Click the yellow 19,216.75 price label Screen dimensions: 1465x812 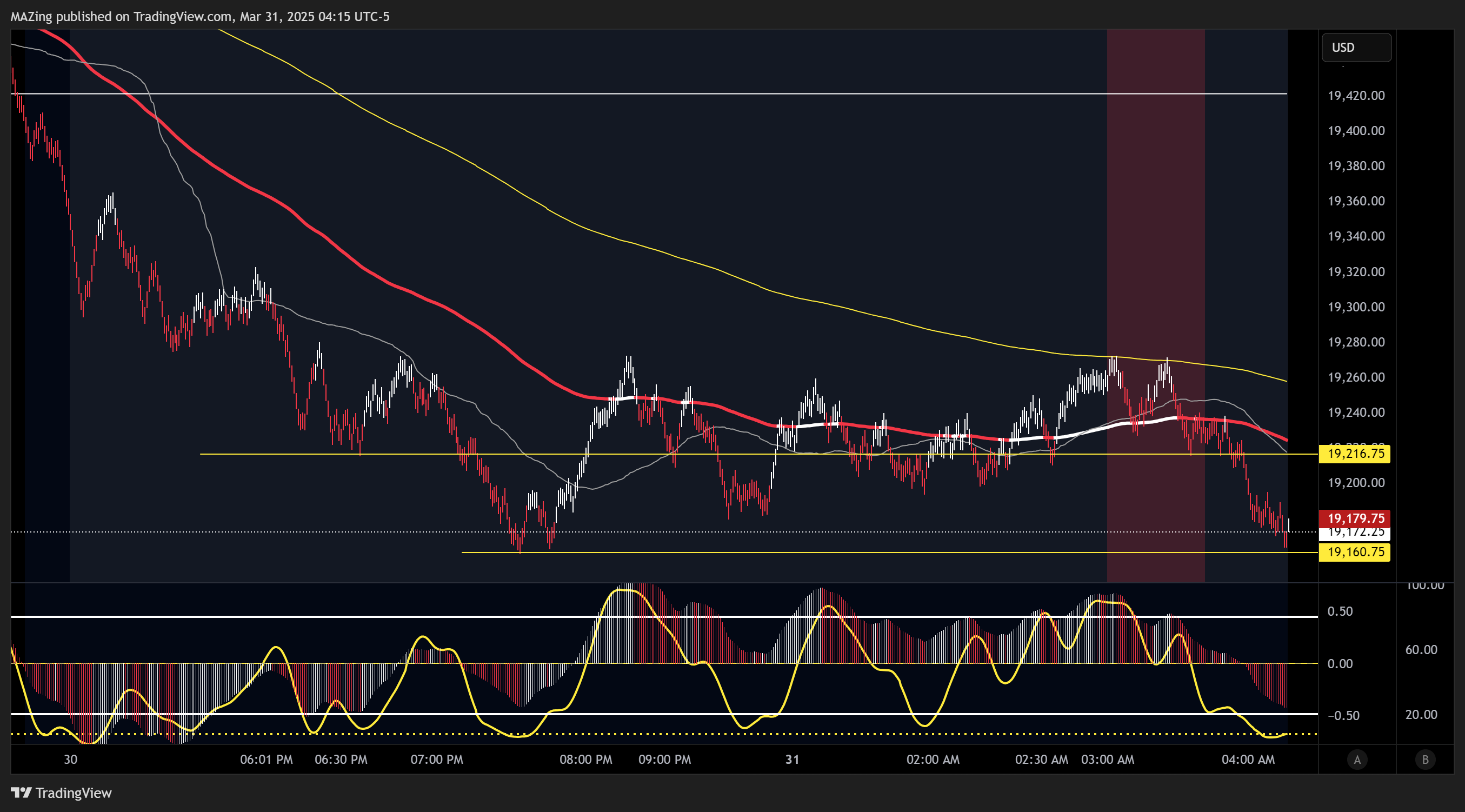pyautogui.click(x=1355, y=454)
